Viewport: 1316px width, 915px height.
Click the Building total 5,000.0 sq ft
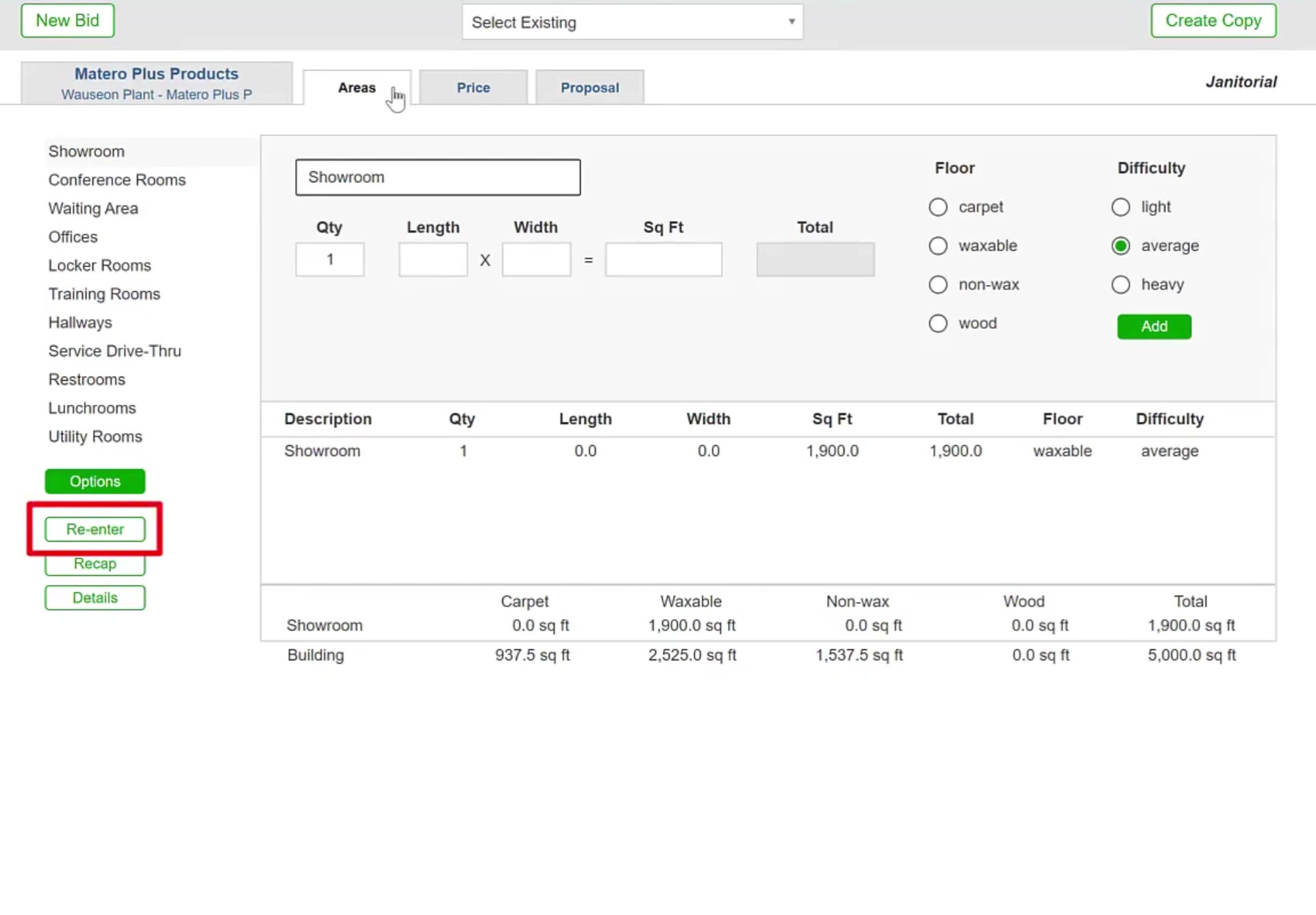pyautogui.click(x=1191, y=655)
